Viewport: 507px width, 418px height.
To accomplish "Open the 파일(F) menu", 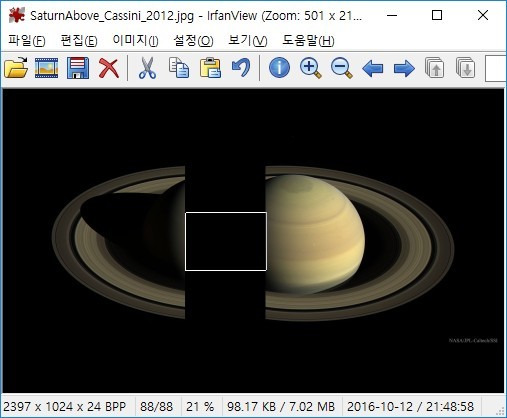I will (x=27, y=41).
